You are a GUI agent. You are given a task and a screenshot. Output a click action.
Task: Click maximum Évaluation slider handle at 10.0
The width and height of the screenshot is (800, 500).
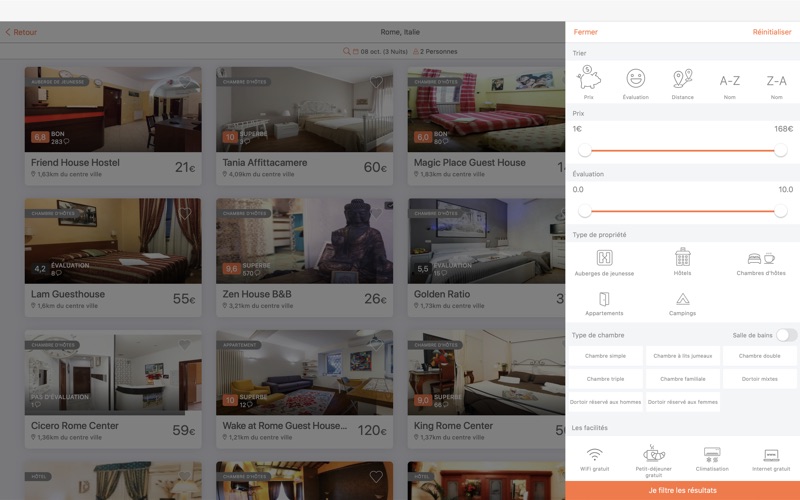[780, 211]
